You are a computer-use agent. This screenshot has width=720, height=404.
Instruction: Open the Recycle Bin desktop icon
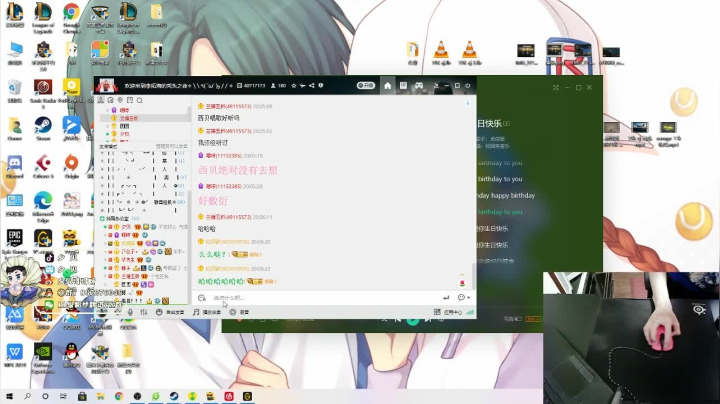15,91
